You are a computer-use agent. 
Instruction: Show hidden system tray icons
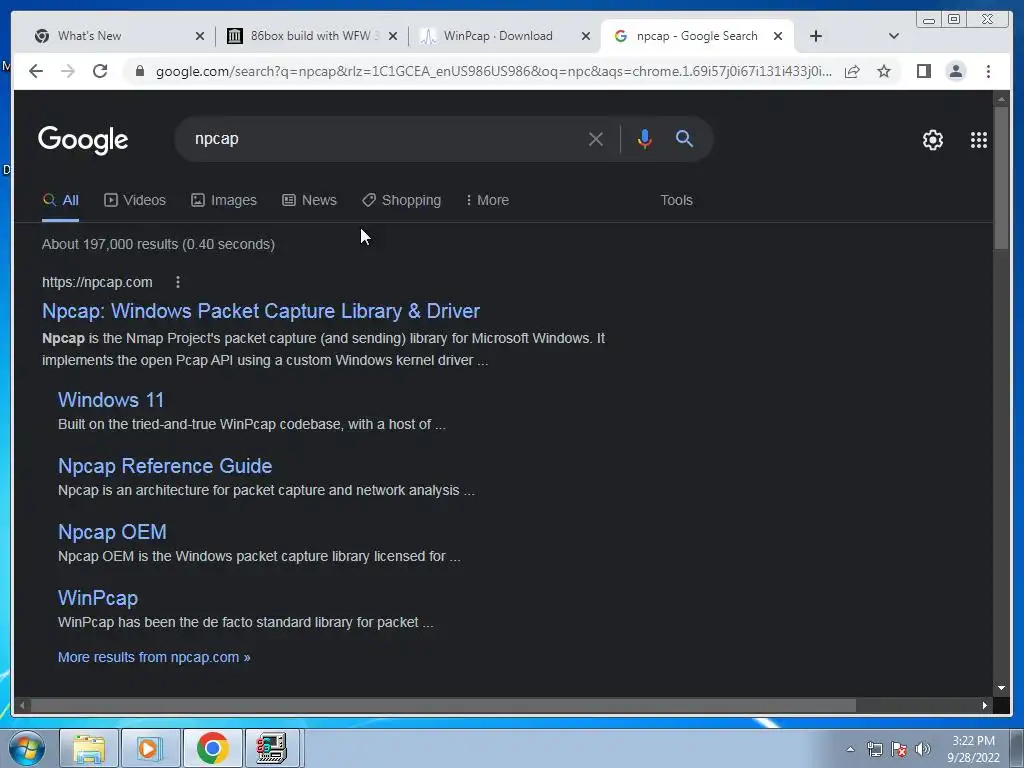pos(850,749)
